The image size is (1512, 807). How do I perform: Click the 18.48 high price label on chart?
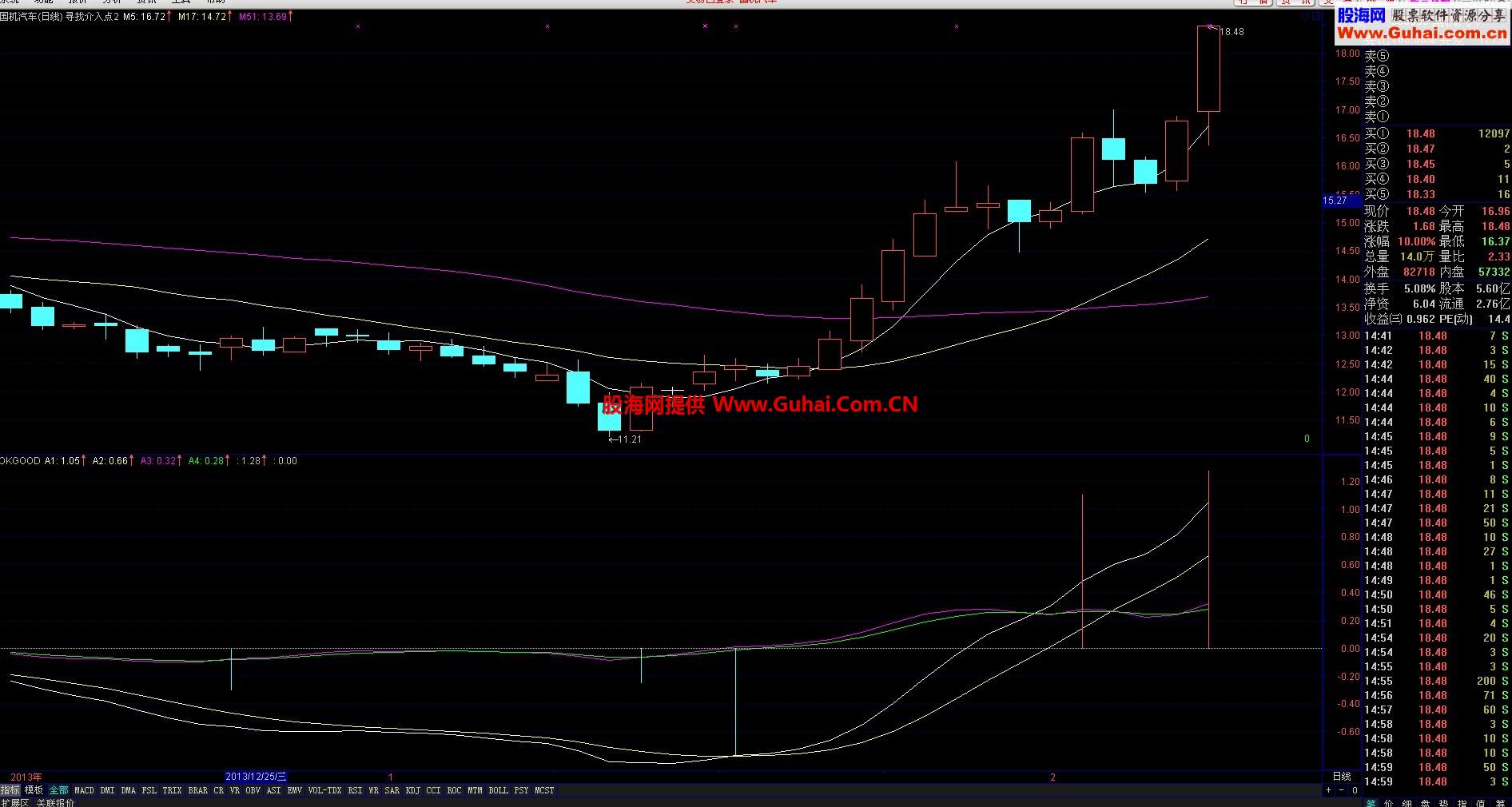(1231, 32)
